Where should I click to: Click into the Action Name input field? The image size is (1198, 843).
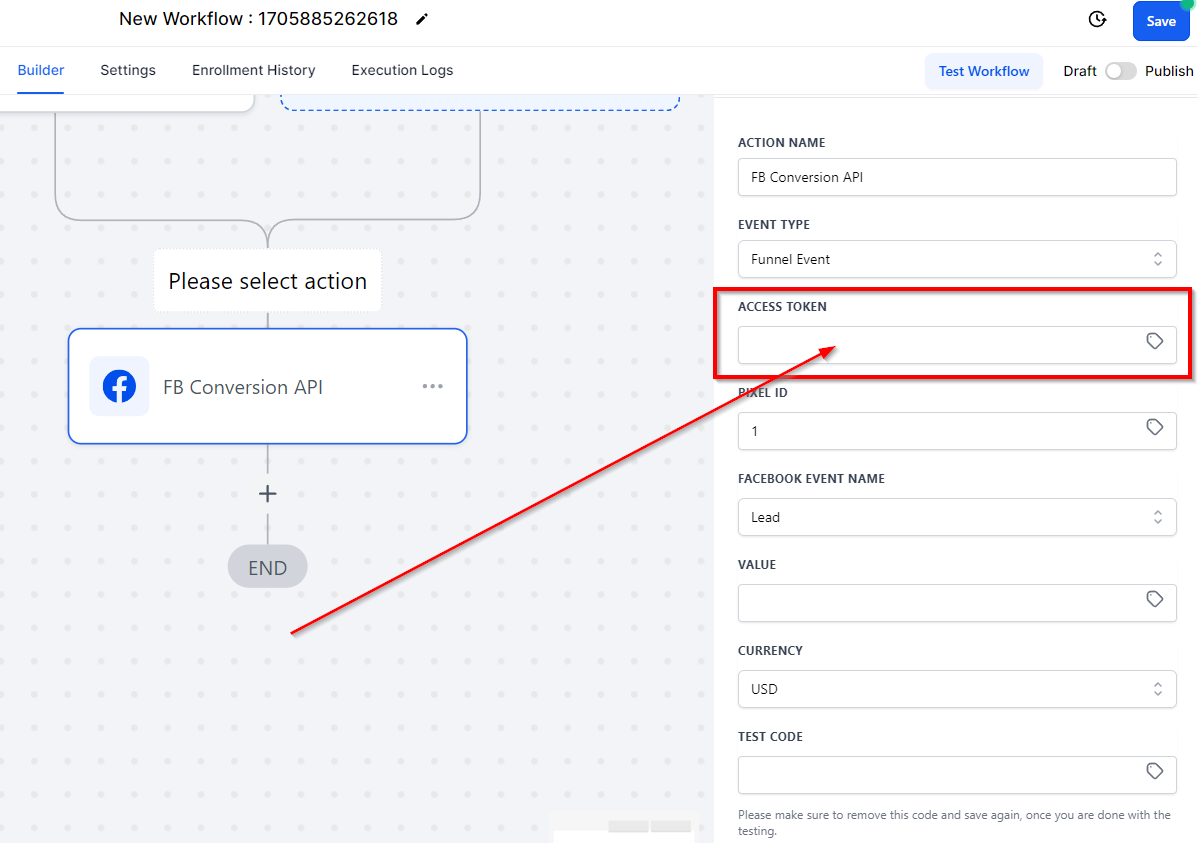956,177
